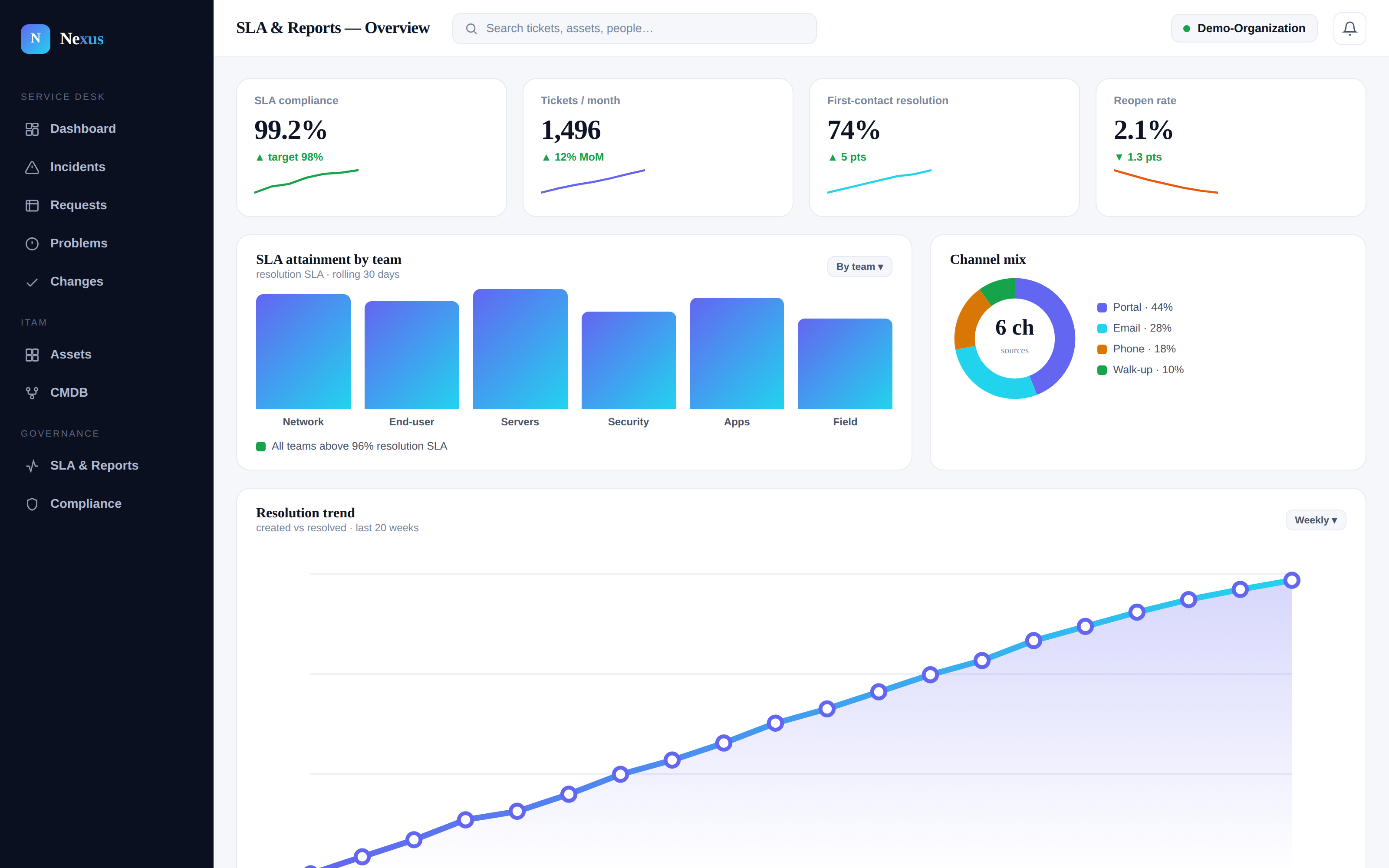Click the Assets grid icon
This screenshot has width=1389, height=868.
(x=32, y=355)
